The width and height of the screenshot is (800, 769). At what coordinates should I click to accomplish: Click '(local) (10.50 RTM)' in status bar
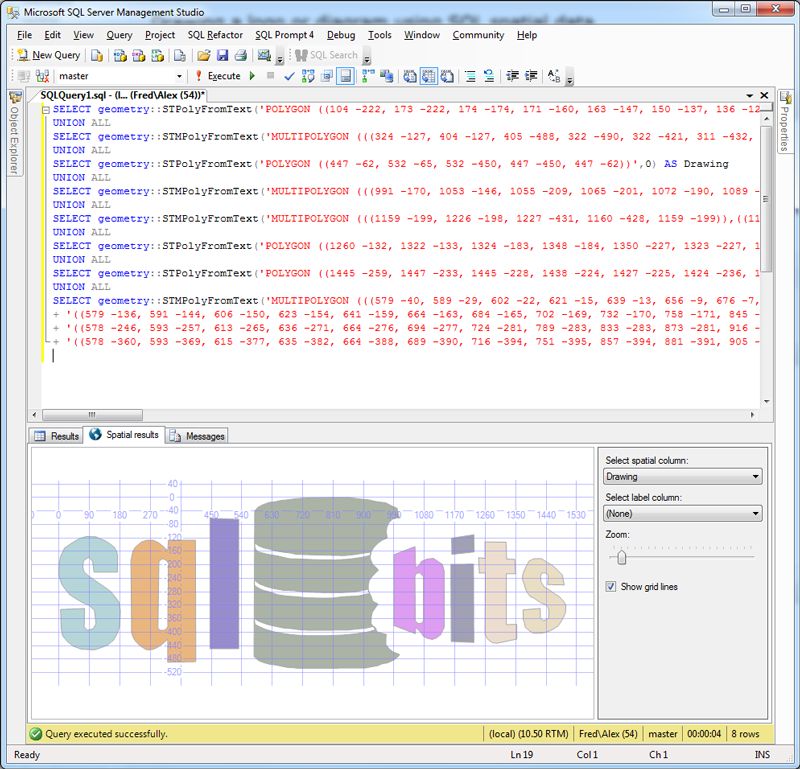point(529,734)
